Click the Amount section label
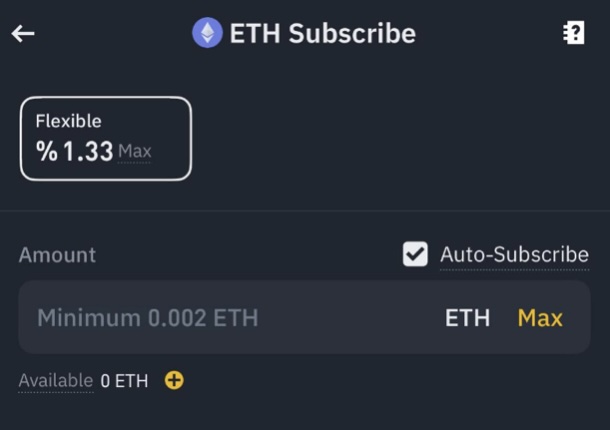610x430 pixels. [x=57, y=255]
